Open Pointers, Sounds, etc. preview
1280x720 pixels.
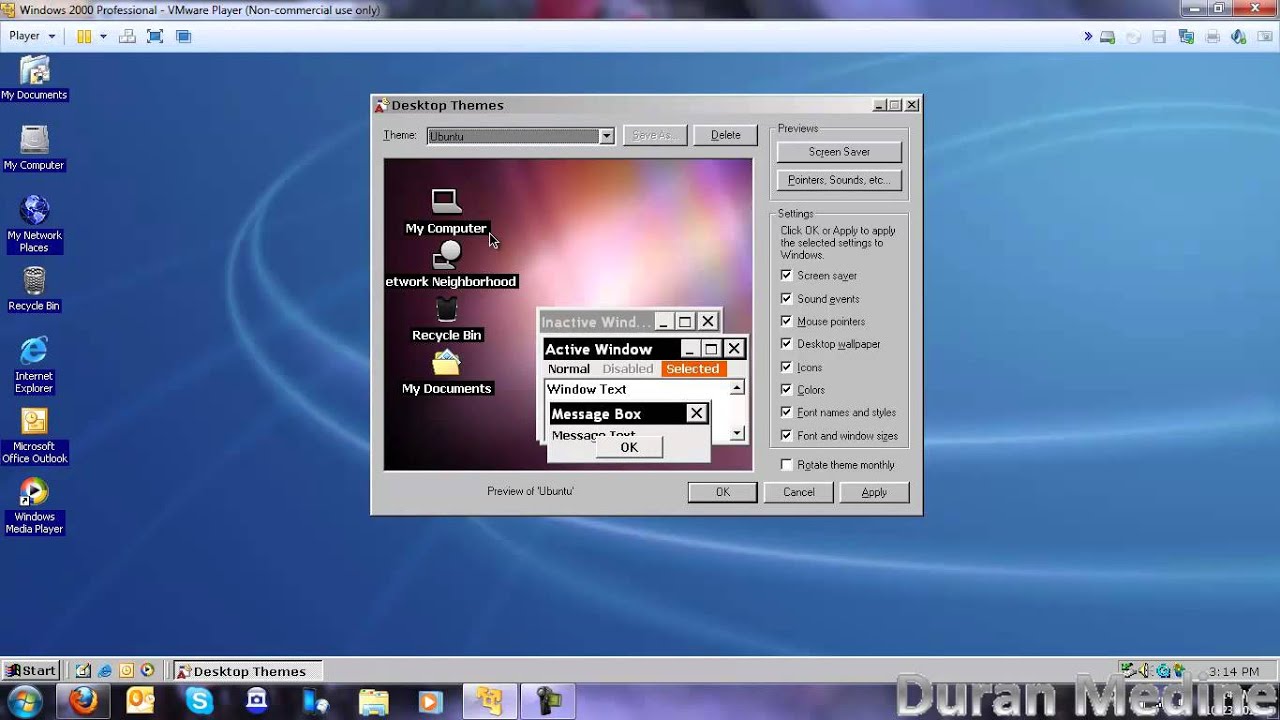click(839, 180)
